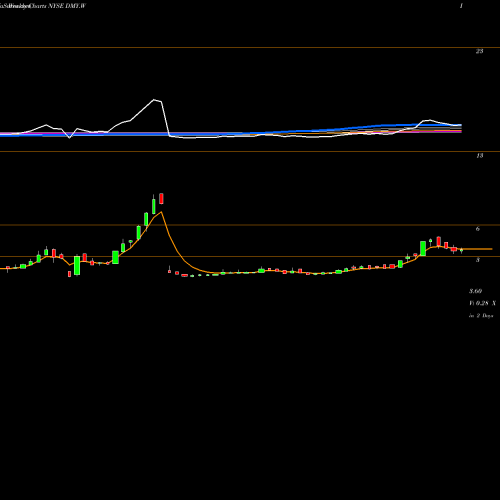500x500 pixels.
Task: Click the 3.60 price value text
Action: pos(475,291)
